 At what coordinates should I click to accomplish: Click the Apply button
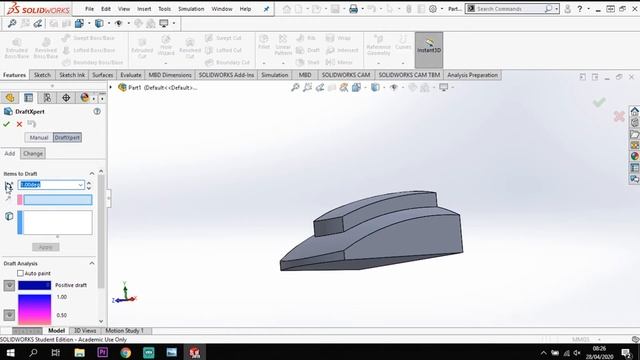pos(46,247)
